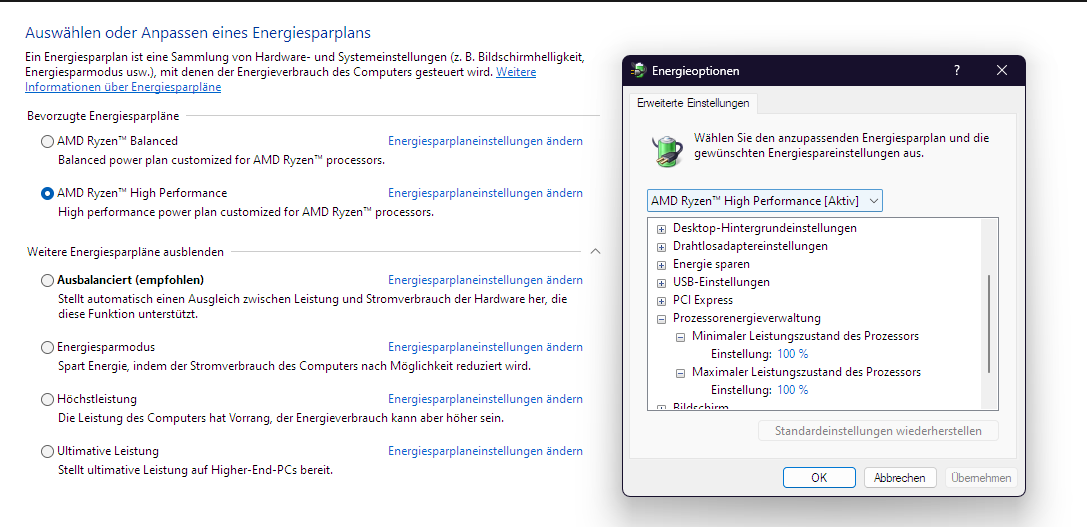Expand Desktop-Hintergrundeinstellungen tree node
Viewport: 1087px width, 527px height.
(661, 228)
